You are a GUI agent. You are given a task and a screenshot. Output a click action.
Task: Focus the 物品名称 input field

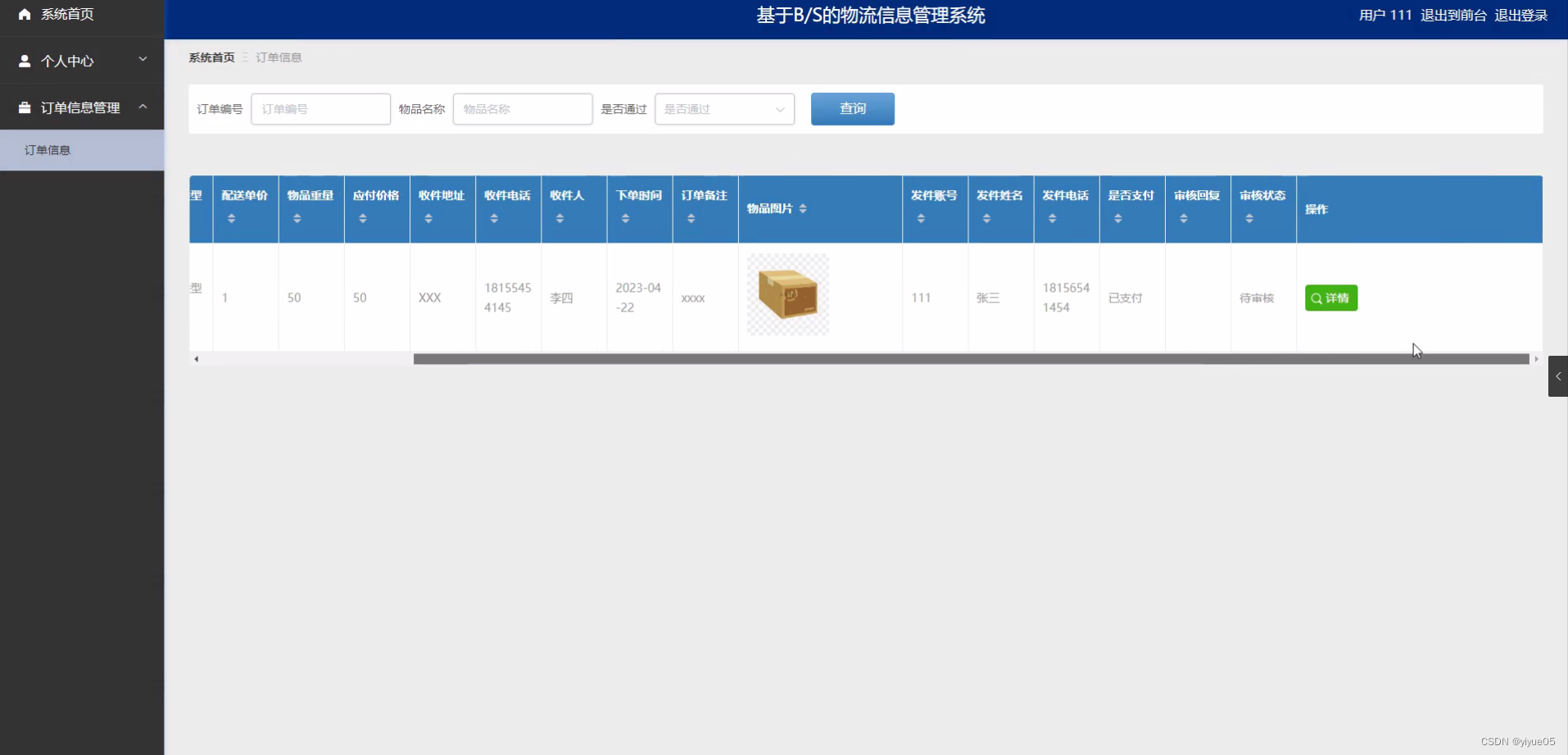(x=523, y=109)
